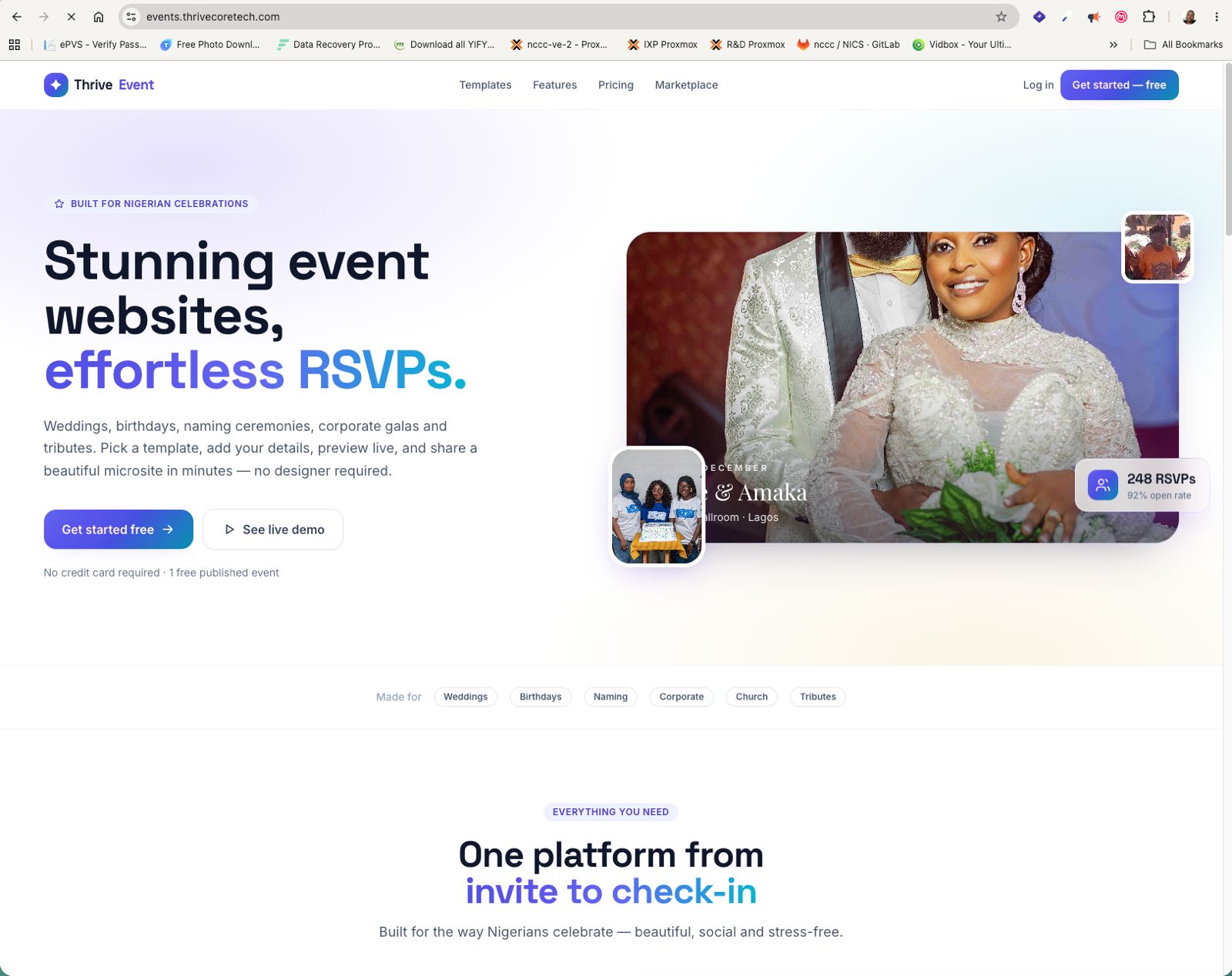Open the R&D Proxmox bookmark
This screenshot has height=976, width=1232.
tap(748, 45)
